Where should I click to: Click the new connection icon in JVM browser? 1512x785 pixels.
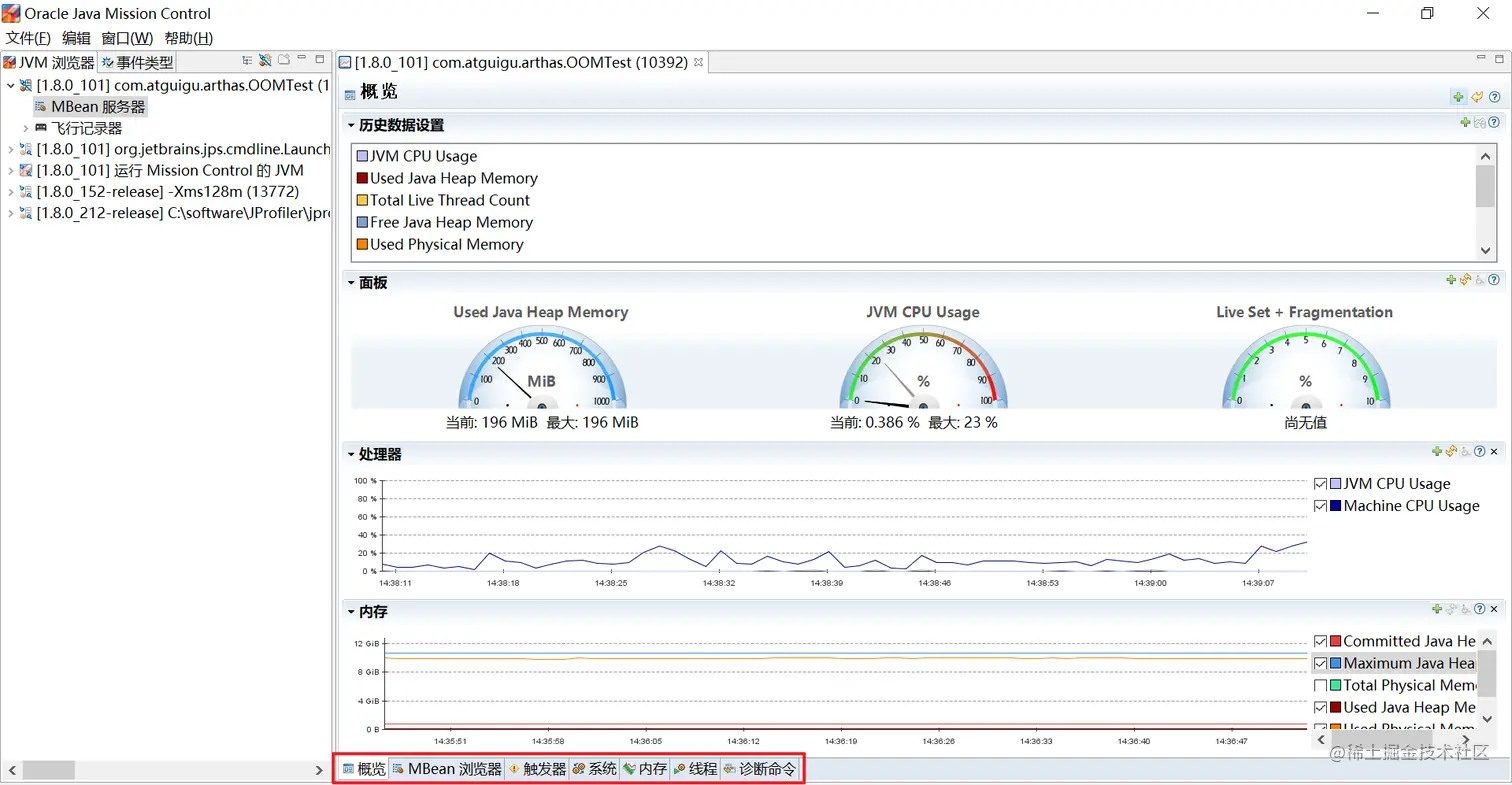[265, 60]
